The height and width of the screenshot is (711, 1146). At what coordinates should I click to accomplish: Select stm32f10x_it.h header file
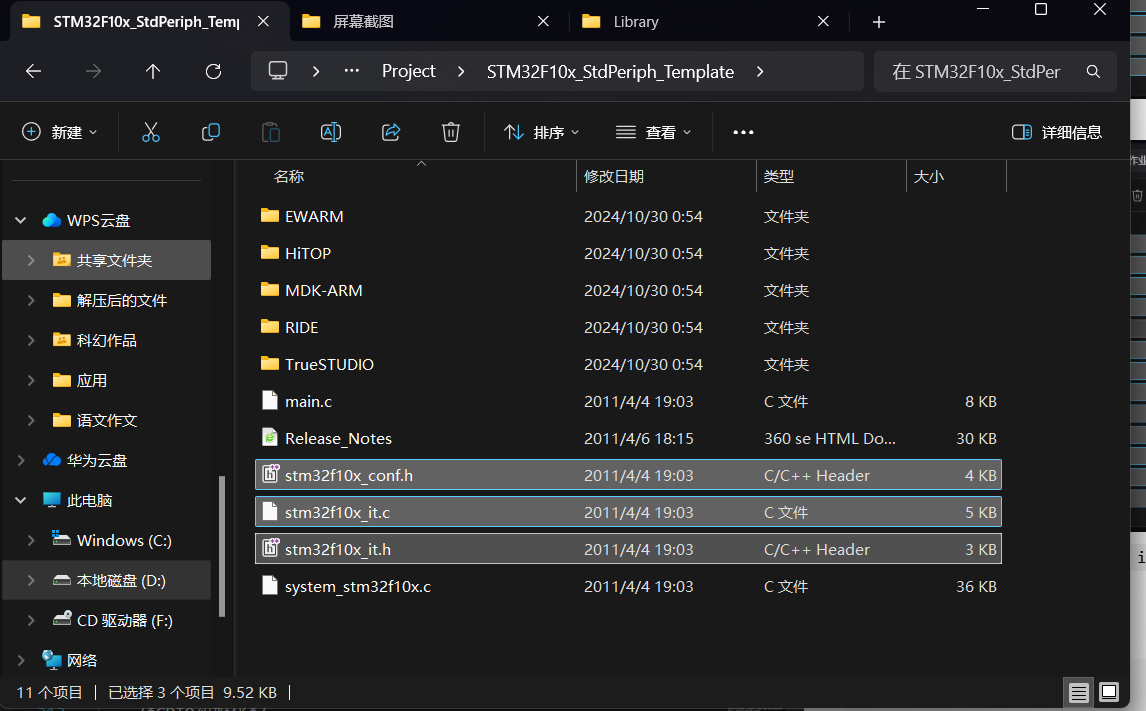tap(628, 550)
